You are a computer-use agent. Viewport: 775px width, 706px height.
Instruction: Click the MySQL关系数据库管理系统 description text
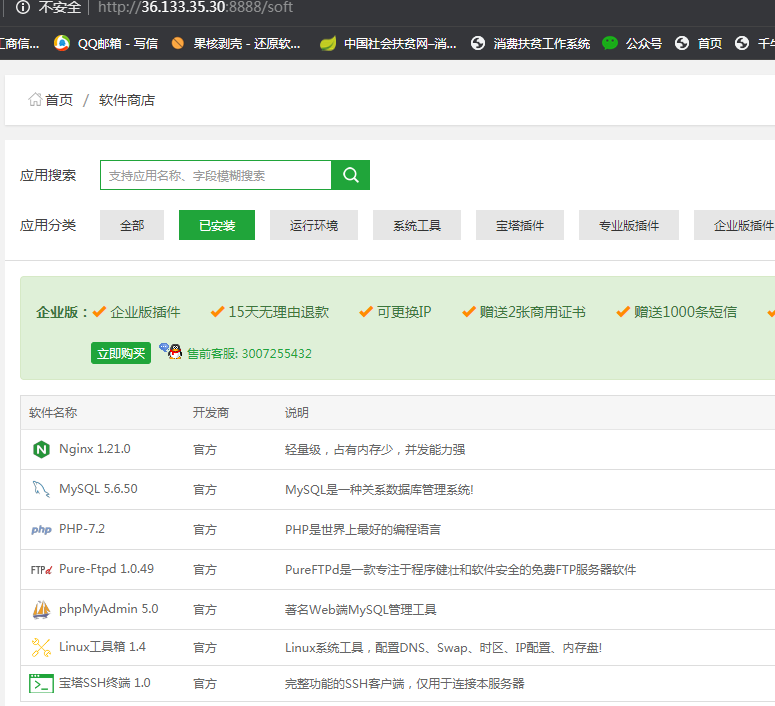pyautogui.click(x=379, y=489)
